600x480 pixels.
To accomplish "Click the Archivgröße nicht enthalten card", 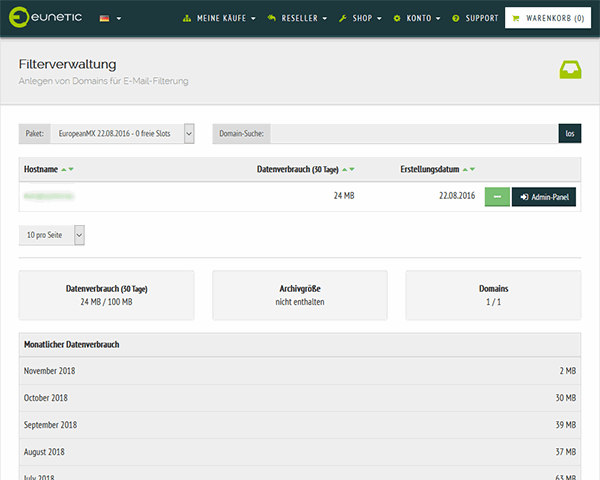I will (x=300, y=295).
